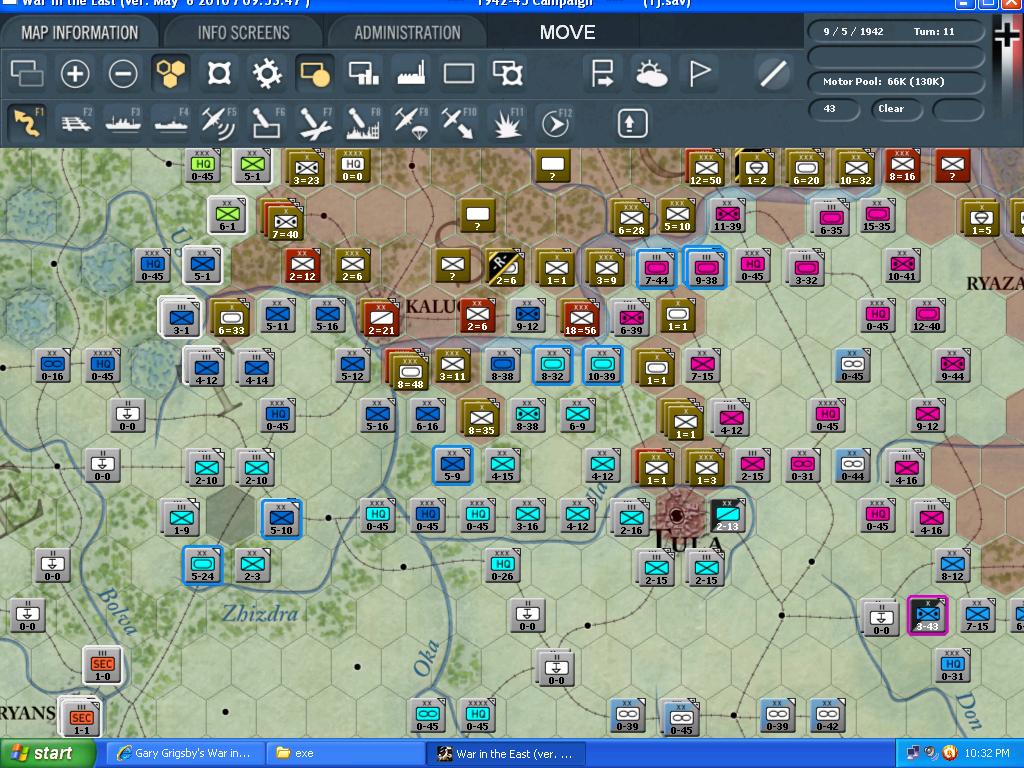The image size is (1024, 768).
Task: Open the MAP INFORMATION tab
Action: click(80, 33)
